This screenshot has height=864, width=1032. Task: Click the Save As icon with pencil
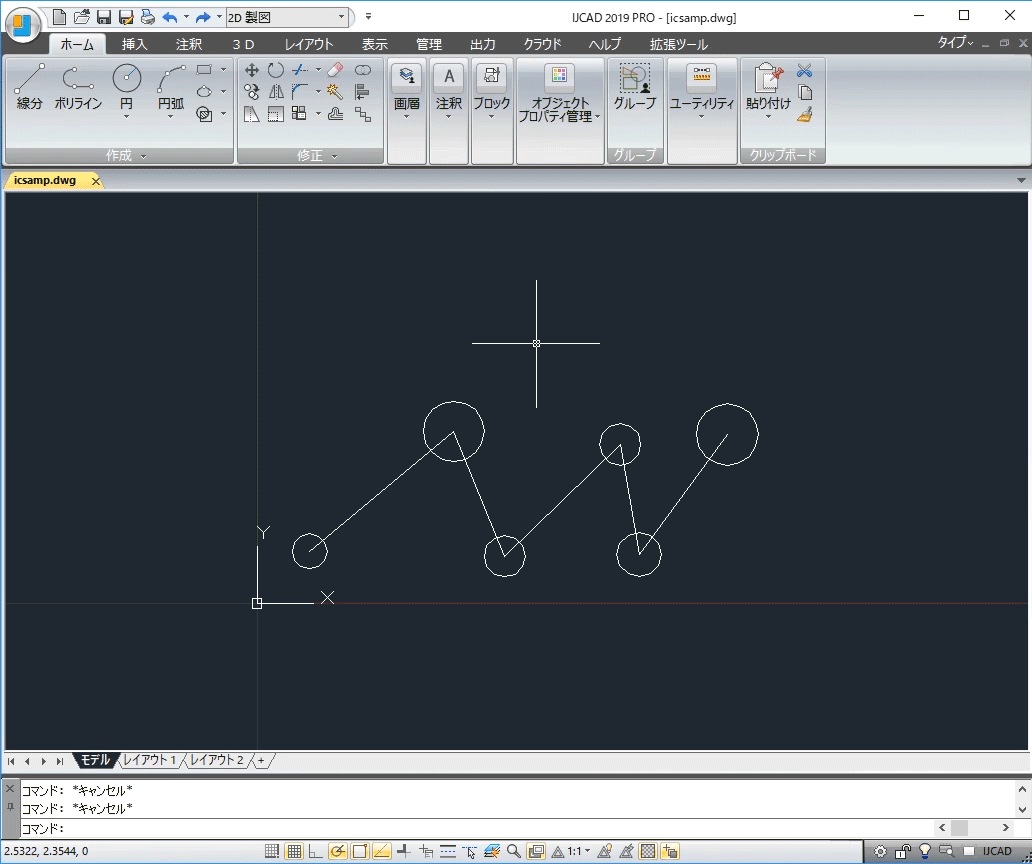tap(126, 17)
